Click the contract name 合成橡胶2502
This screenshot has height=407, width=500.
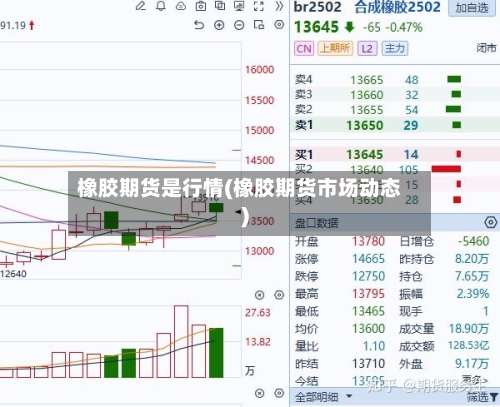[397, 7]
